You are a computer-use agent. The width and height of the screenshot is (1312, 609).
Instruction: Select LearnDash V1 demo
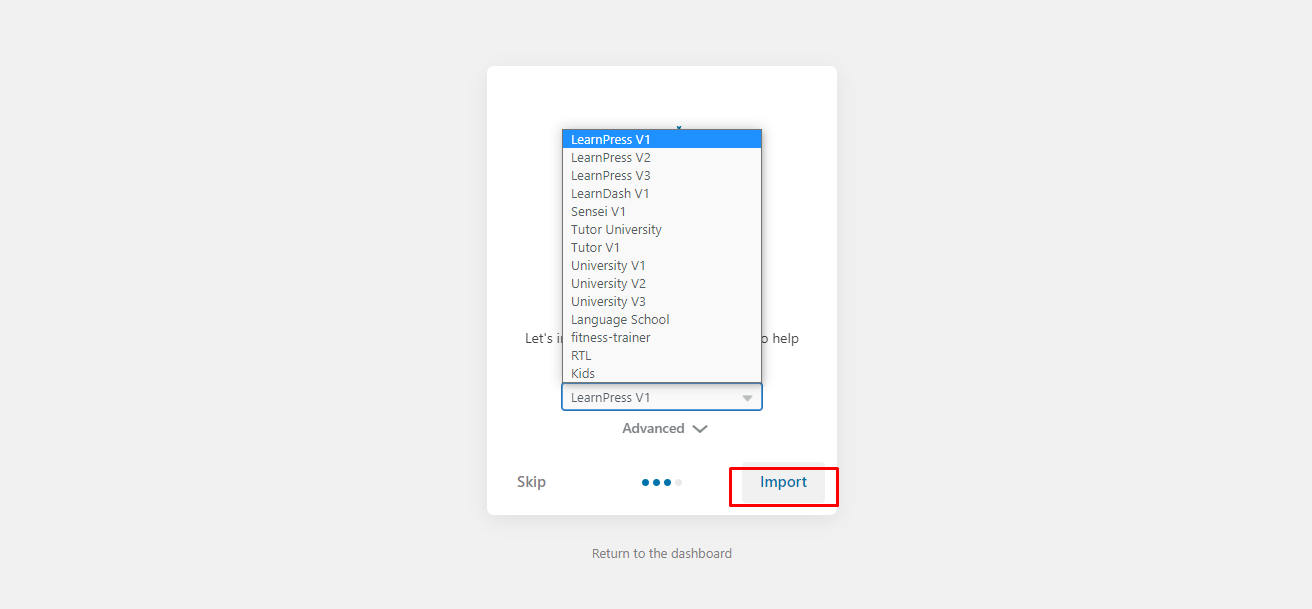click(661, 194)
